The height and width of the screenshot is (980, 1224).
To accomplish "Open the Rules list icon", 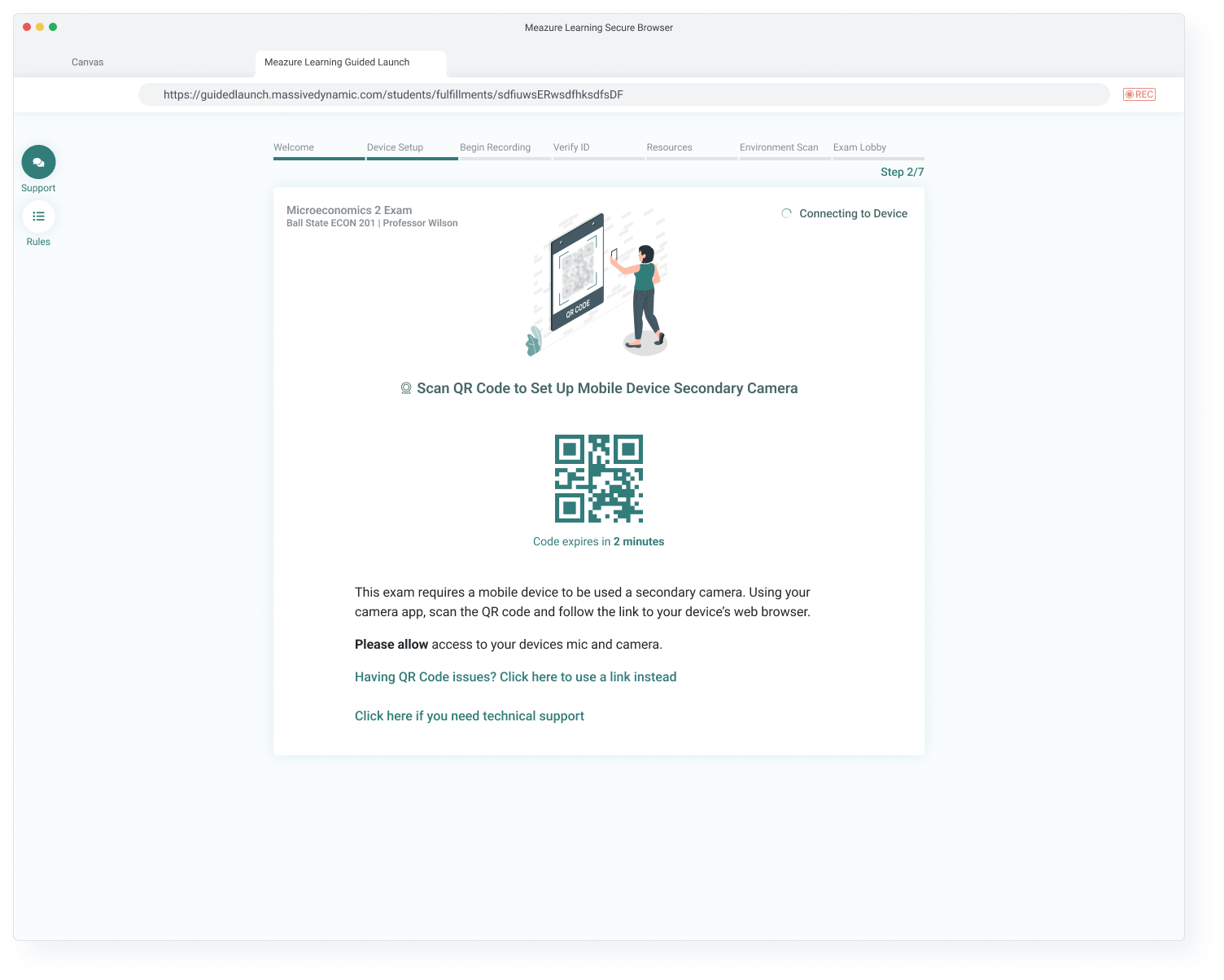I will pos(38,217).
